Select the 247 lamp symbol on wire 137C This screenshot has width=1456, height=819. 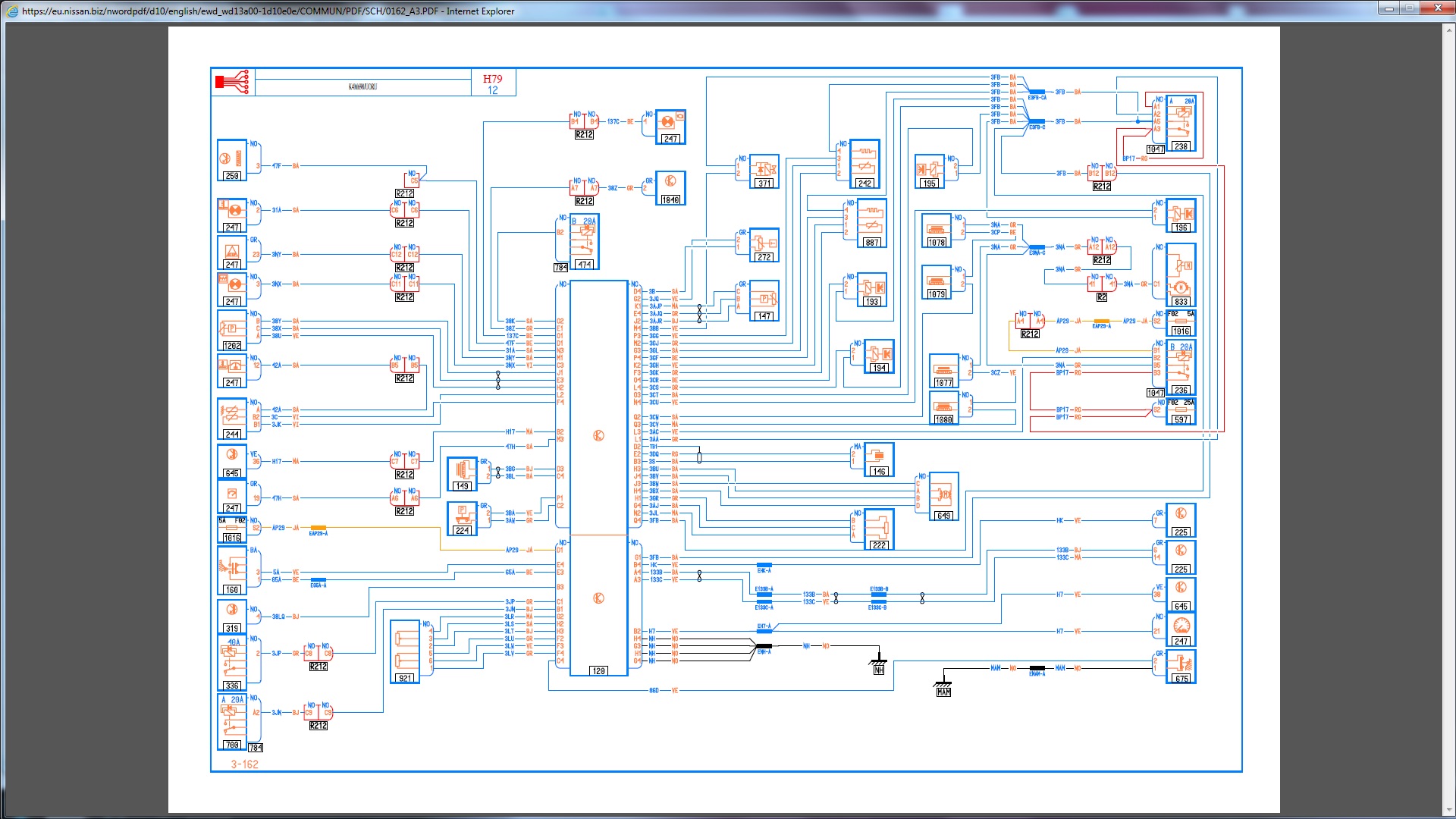click(x=670, y=126)
